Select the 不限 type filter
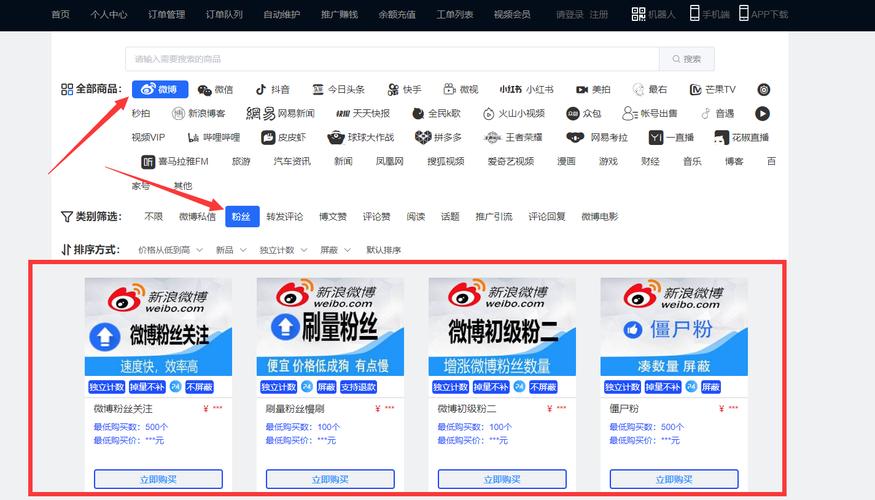Image resolution: width=875 pixels, height=500 pixels. pos(153,217)
